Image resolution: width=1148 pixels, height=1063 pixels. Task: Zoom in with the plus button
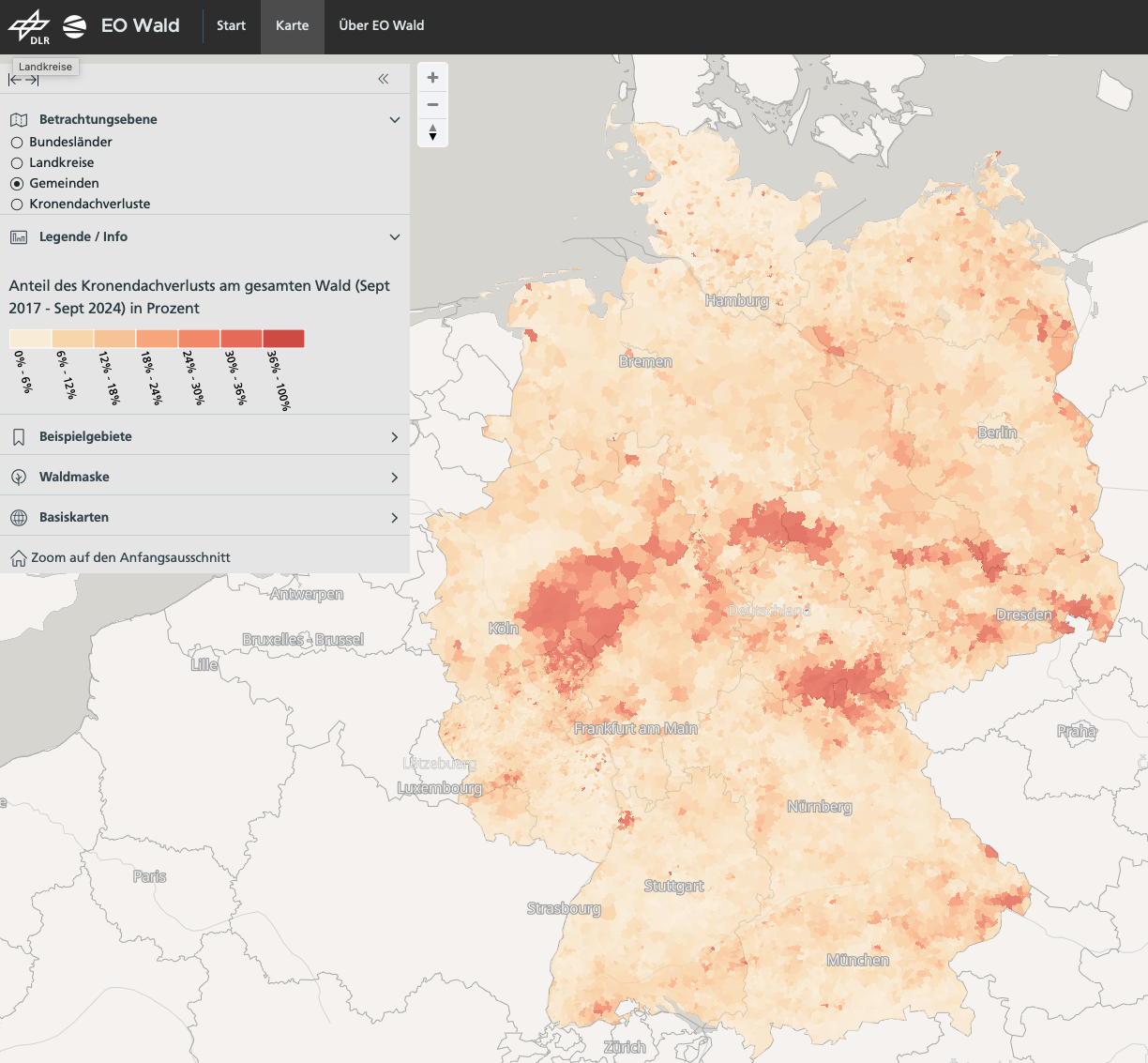coord(432,78)
